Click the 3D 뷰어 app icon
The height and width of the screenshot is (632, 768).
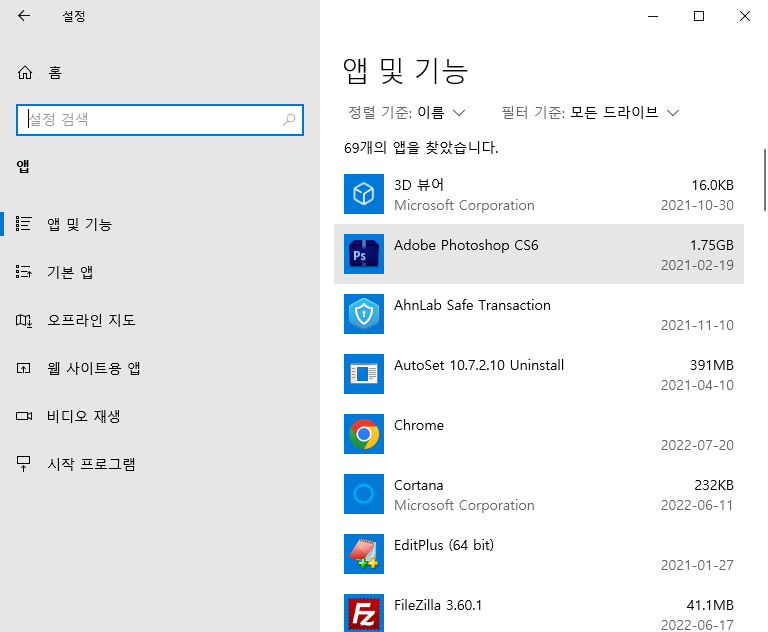pyautogui.click(x=364, y=194)
